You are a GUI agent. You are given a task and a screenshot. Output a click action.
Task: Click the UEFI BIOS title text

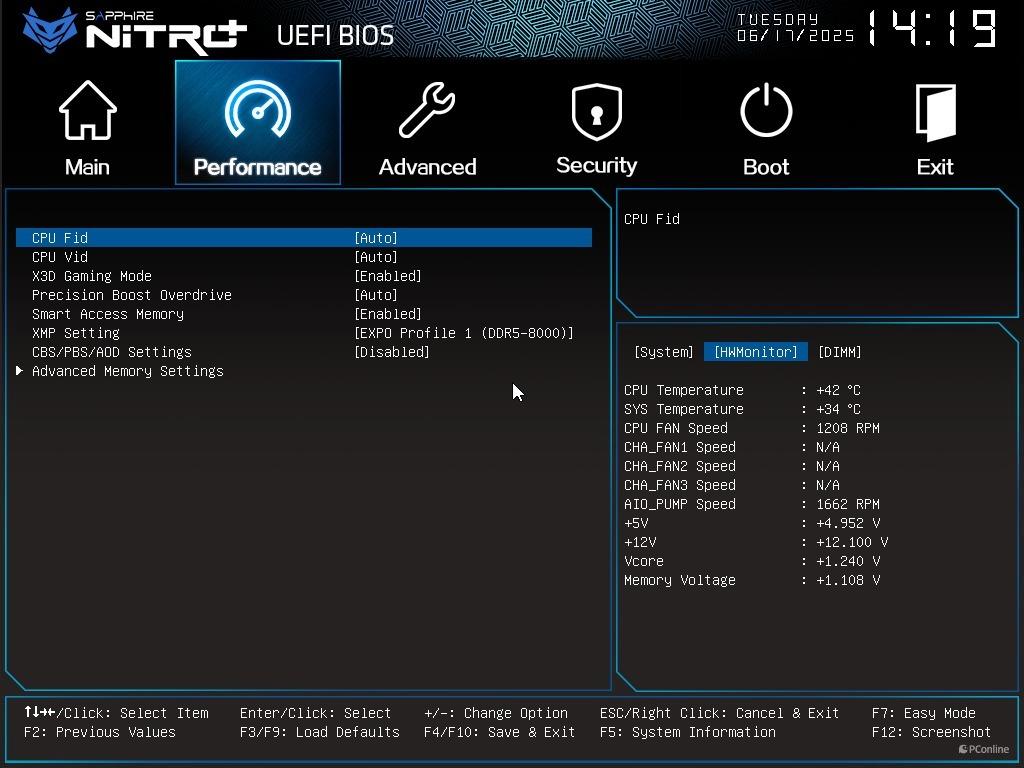pos(335,35)
